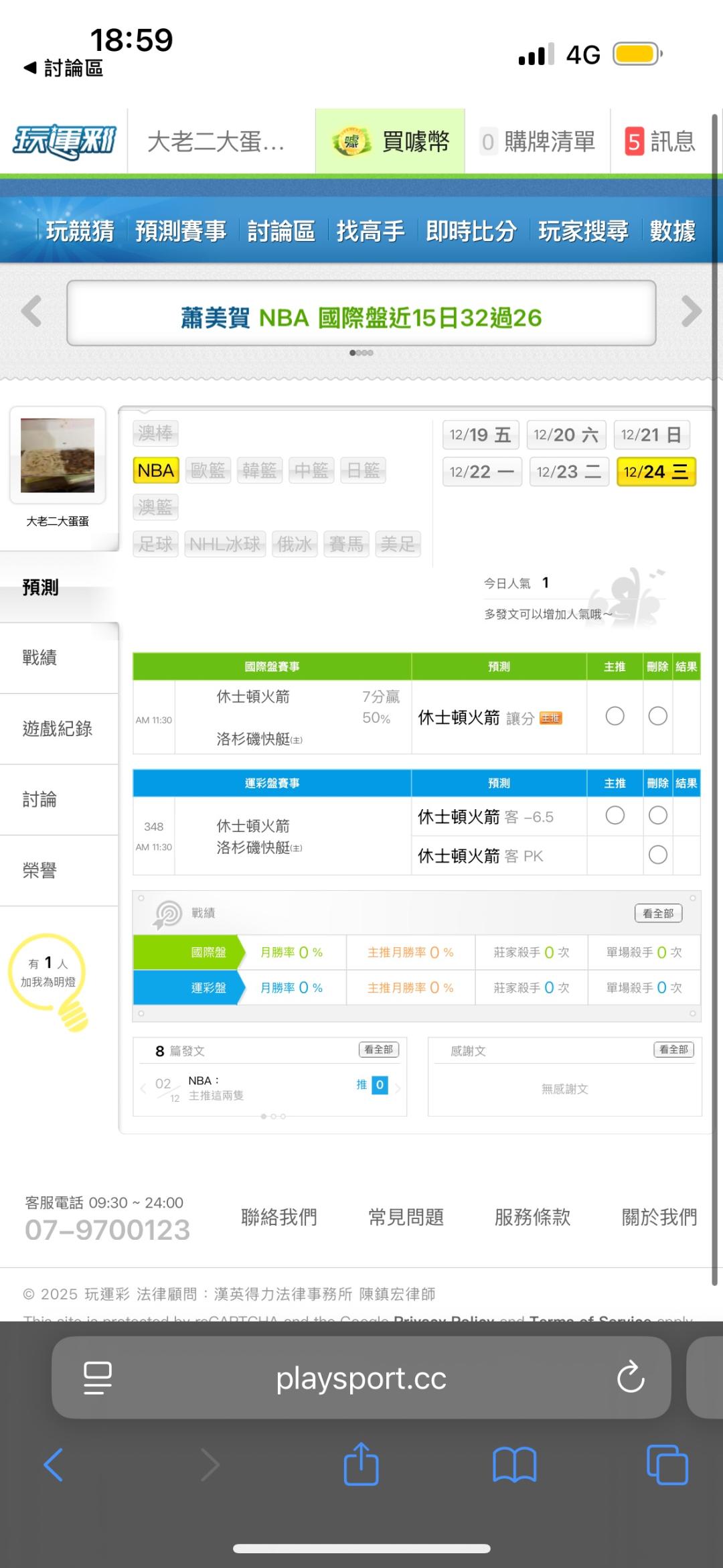Go to next banner with right arrow
The image size is (723, 1568).
[691, 311]
